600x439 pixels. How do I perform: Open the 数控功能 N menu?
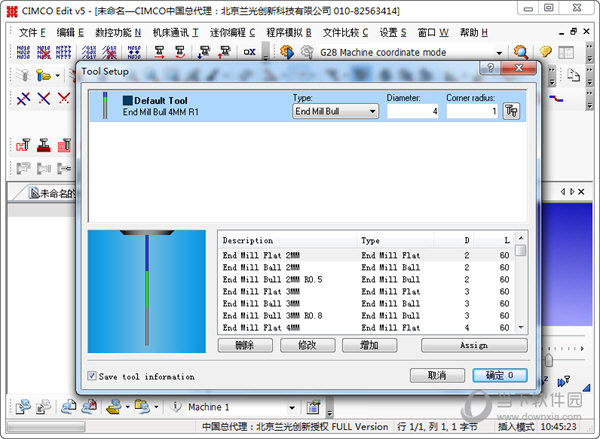[x=118, y=33]
